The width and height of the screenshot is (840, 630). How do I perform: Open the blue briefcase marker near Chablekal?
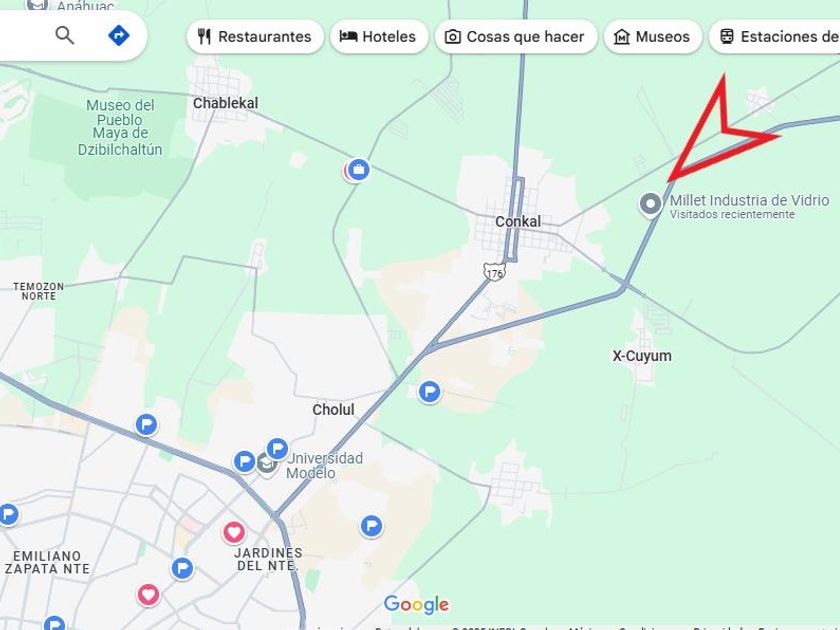pos(358,170)
